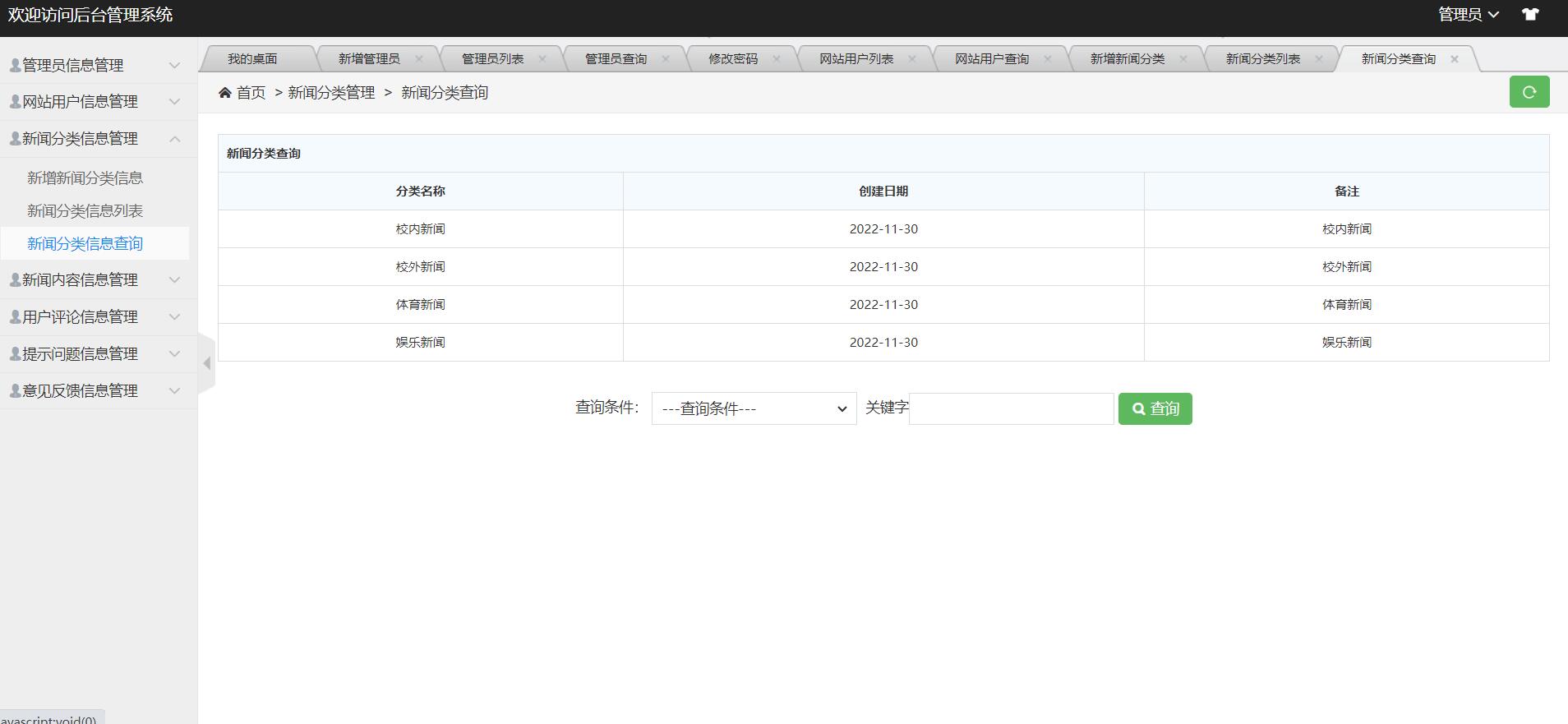Click 娱乐新闻 in 备注 column
The width and height of the screenshot is (1568, 724).
pyautogui.click(x=1347, y=343)
